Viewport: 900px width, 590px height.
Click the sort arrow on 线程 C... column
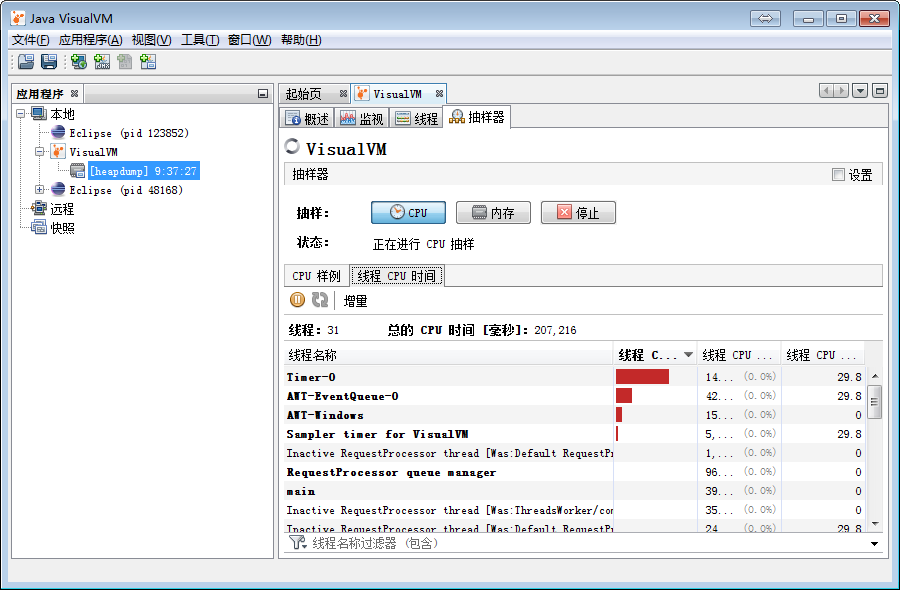[x=688, y=355]
